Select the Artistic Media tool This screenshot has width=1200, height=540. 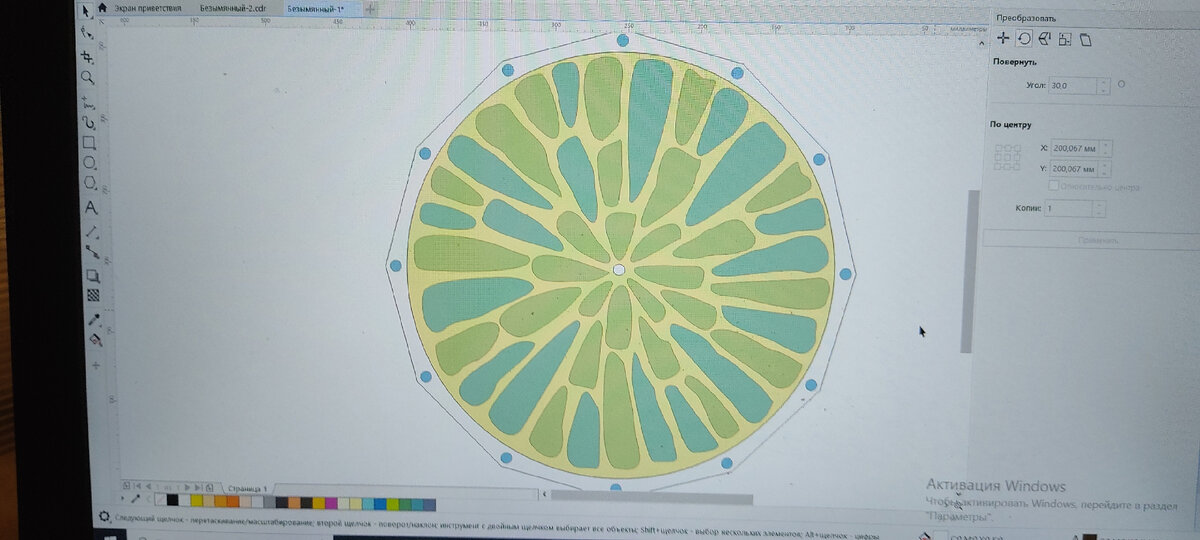pos(89,122)
